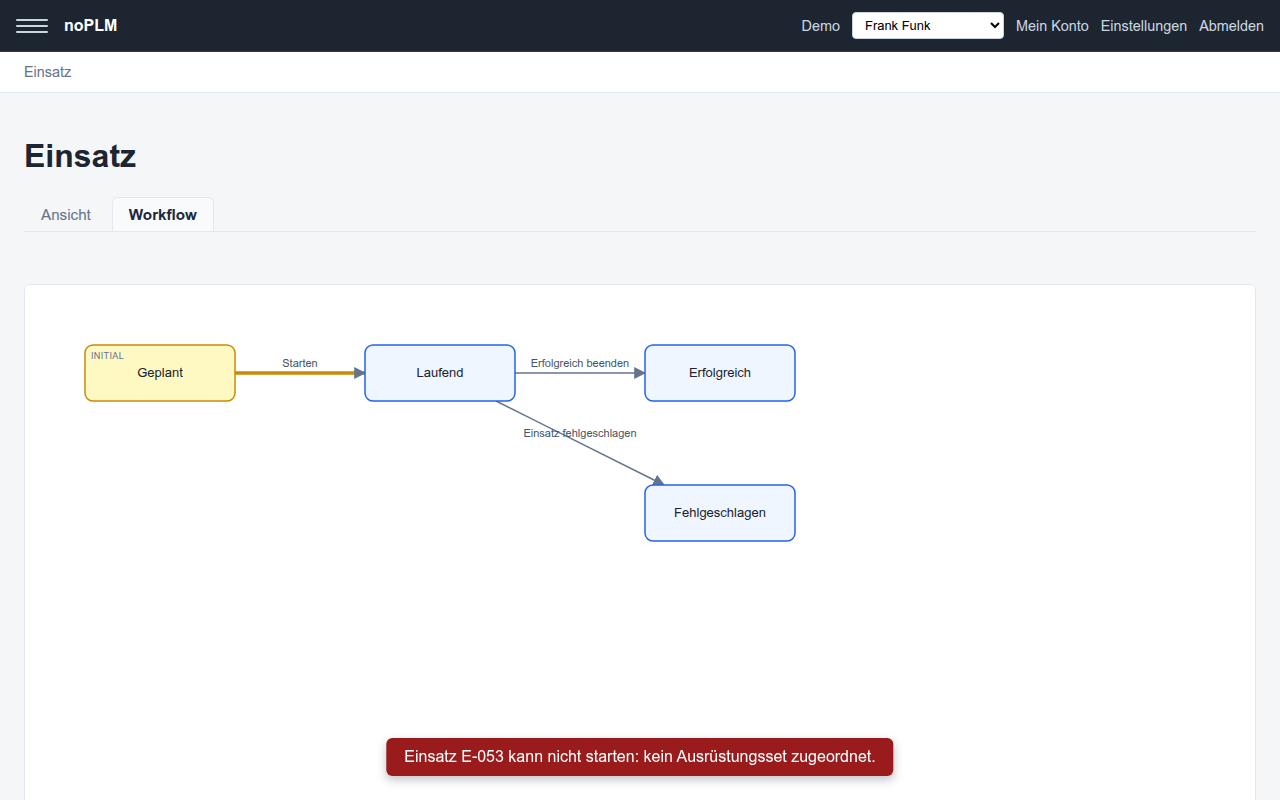Viewport: 1280px width, 800px height.
Task: Open the hamburger navigation menu
Action: coord(32,26)
